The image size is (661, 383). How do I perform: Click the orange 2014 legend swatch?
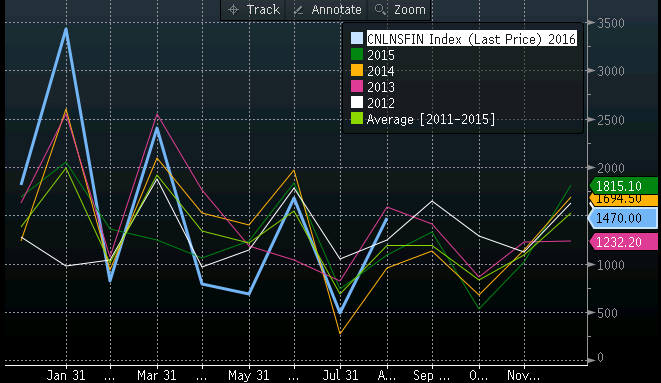pyautogui.click(x=357, y=70)
